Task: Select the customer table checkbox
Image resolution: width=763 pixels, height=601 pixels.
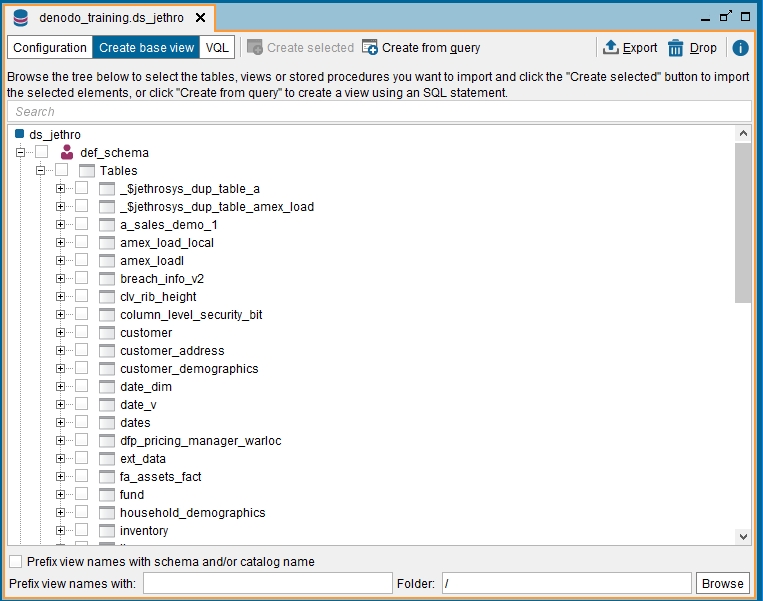Action: point(81,332)
